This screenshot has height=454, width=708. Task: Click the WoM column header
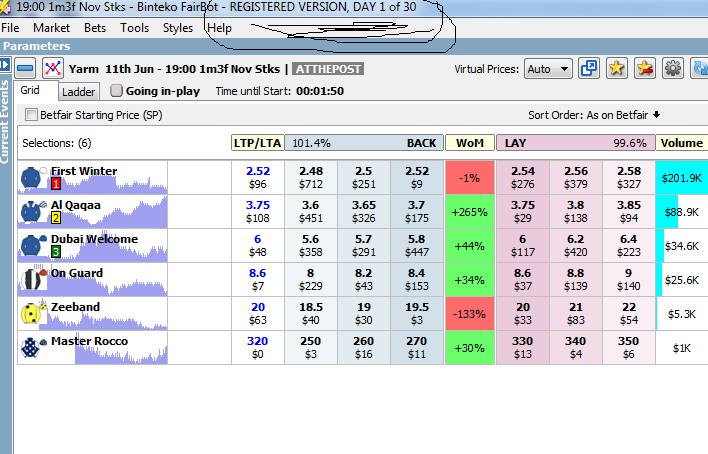(x=470, y=143)
